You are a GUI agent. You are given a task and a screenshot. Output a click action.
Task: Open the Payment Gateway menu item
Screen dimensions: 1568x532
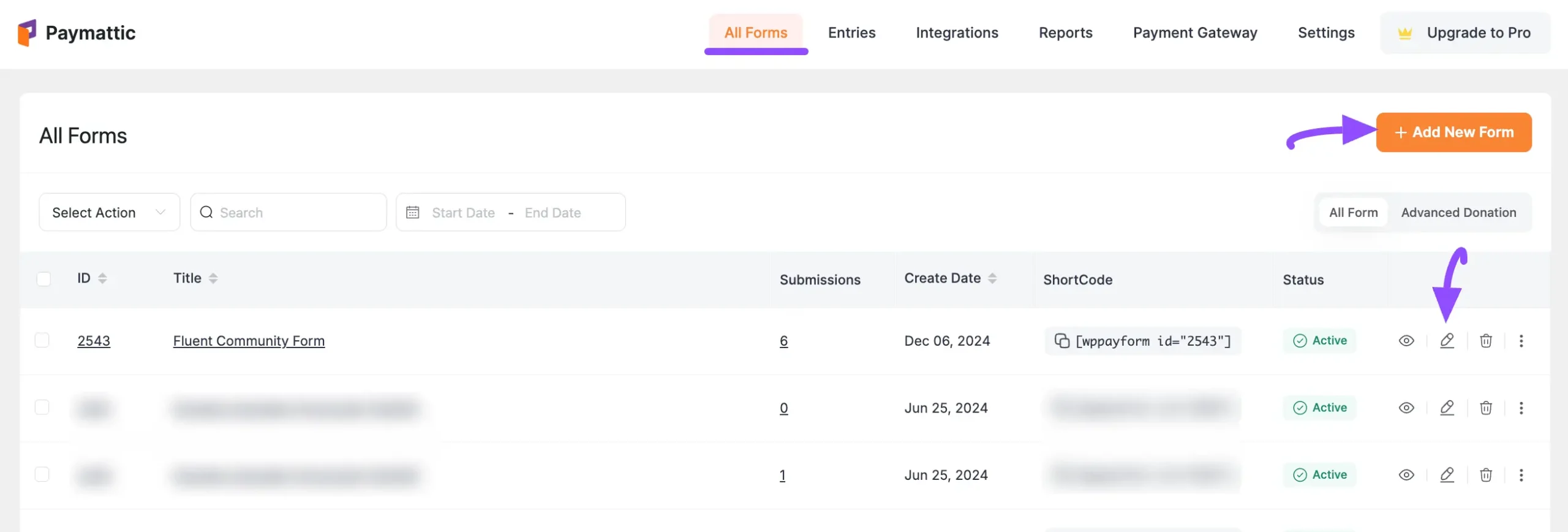(1194, 32)
